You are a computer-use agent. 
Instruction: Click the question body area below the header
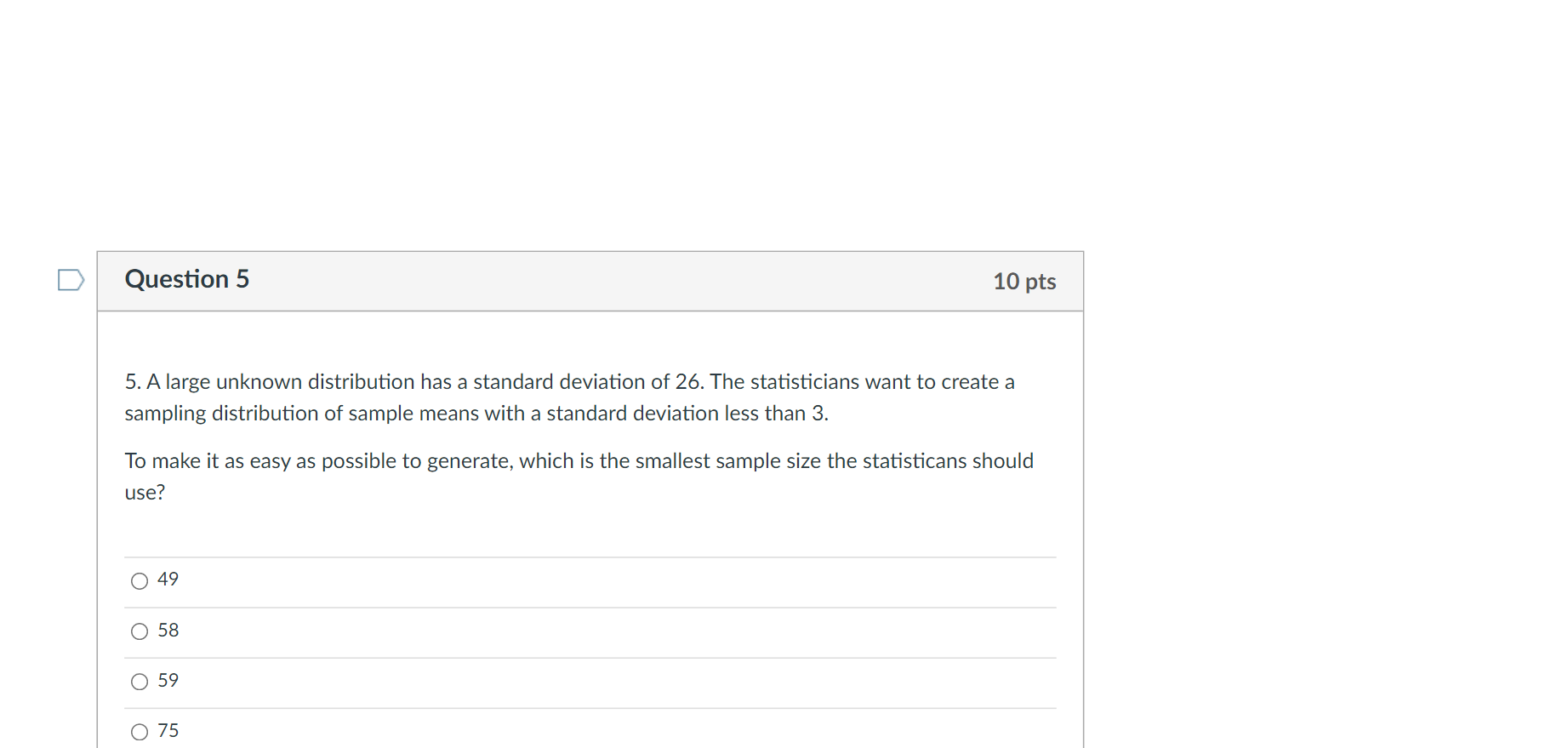pyautogui.click(x=590, y=434)
